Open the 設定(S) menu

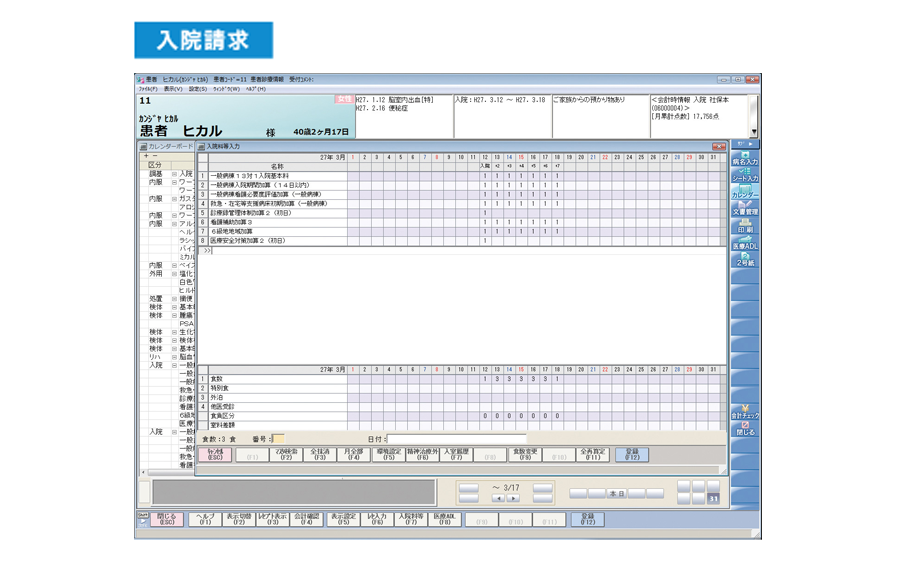tap(198, 89)
